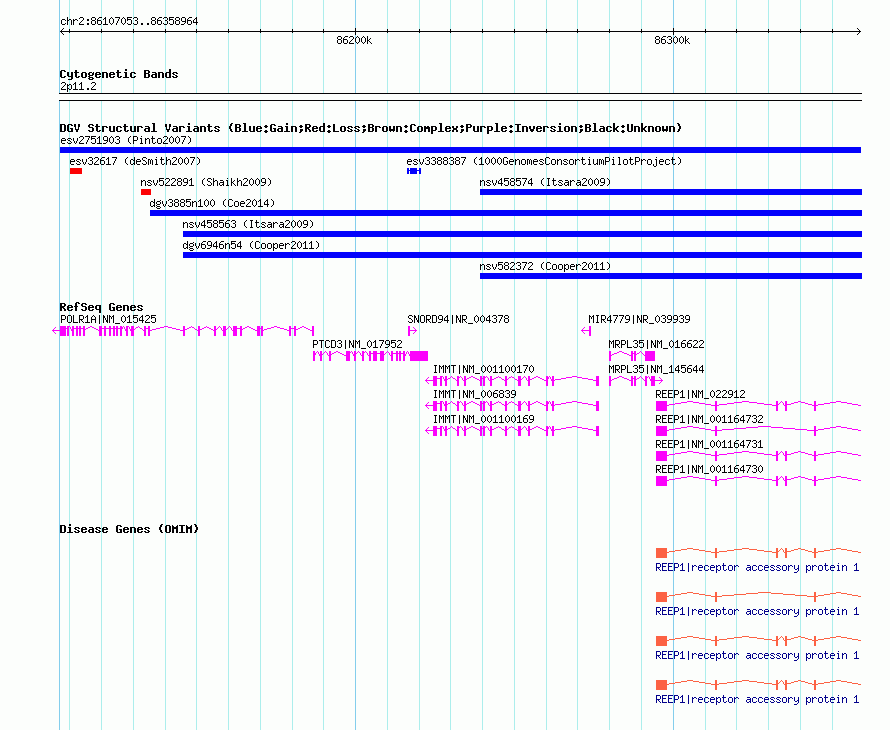
Task: Click the IMMT|NM_001100170 transcript label
Action: [484, 370]
